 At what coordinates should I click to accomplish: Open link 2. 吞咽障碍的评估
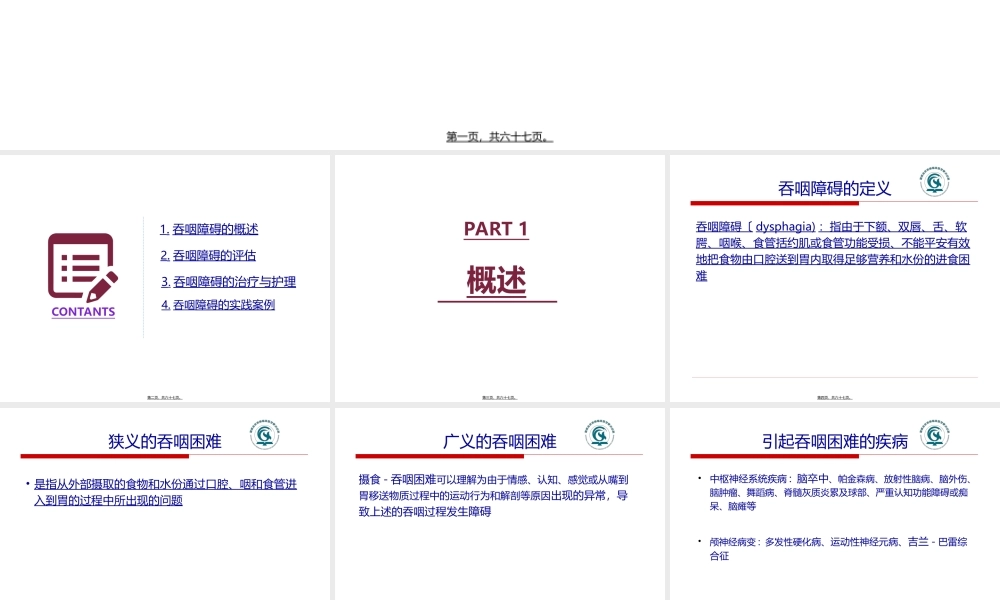pyautogui.click(x=208, y=255)
